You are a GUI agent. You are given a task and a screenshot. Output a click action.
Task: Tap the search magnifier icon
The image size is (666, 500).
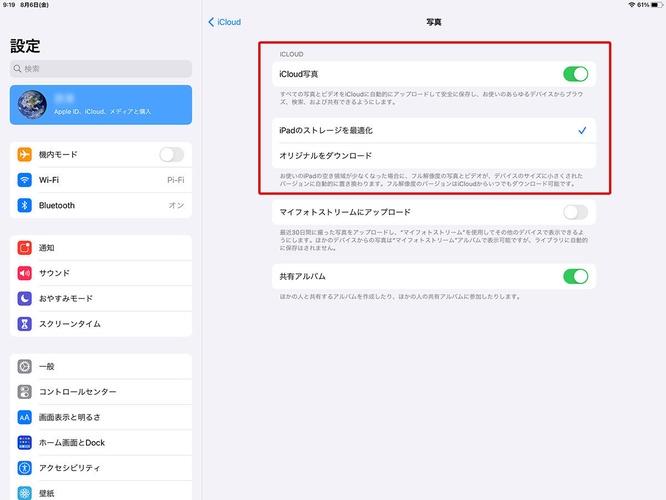(x=17, y=69)
